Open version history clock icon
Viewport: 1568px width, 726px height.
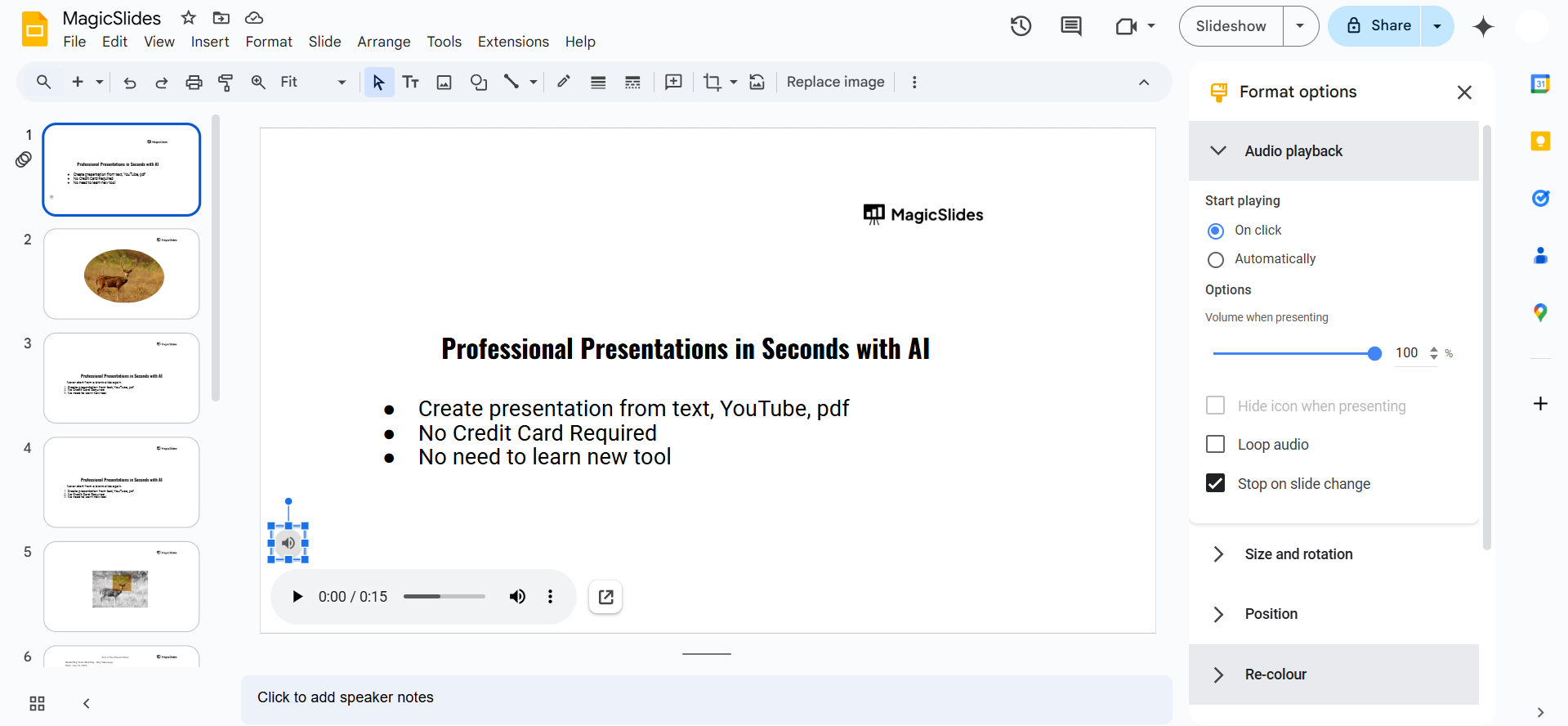click(1021, 26)
